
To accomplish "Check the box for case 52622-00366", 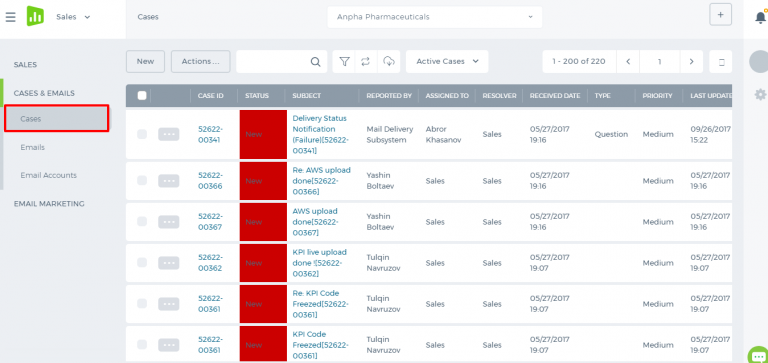I will [x=142, y=181].
